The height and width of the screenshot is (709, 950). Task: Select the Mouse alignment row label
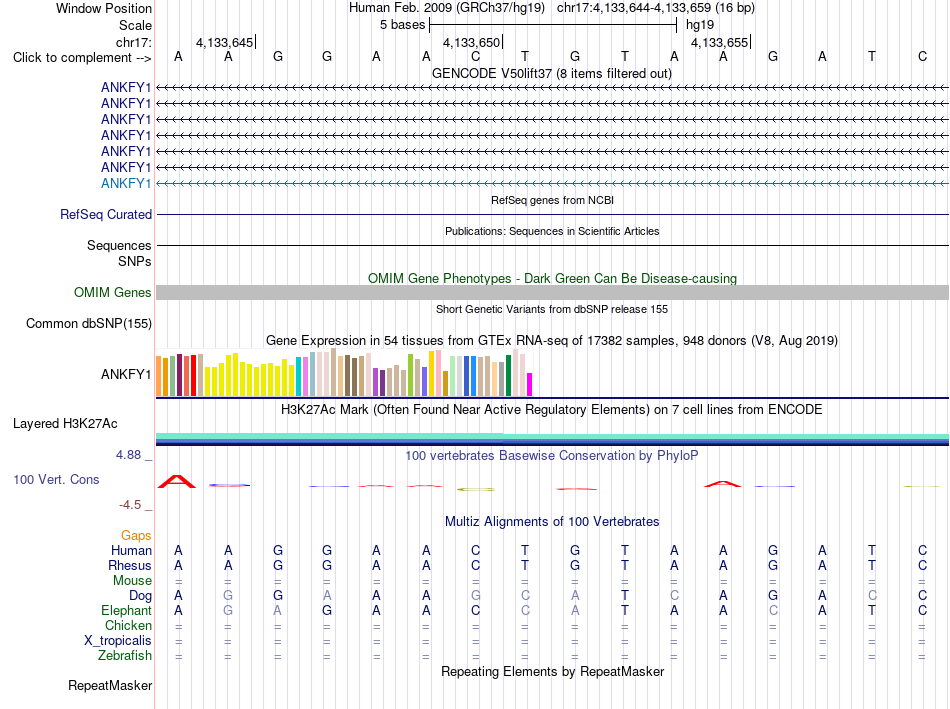click(132, 581)
